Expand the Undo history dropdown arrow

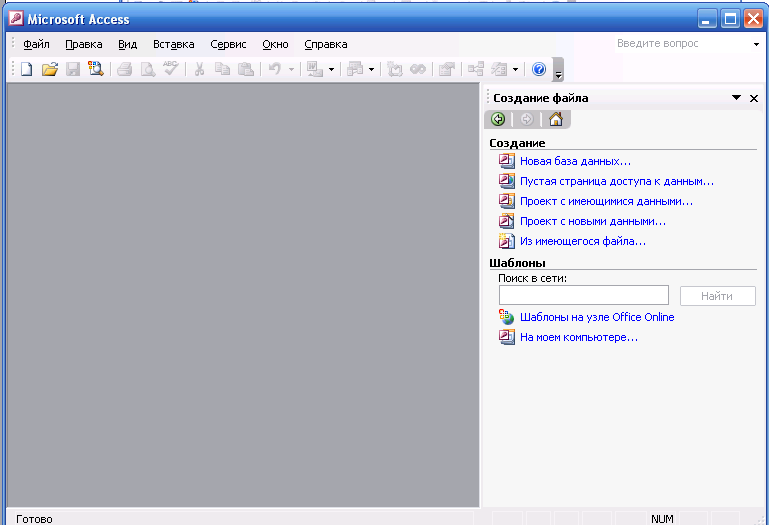tap(291, 69)
